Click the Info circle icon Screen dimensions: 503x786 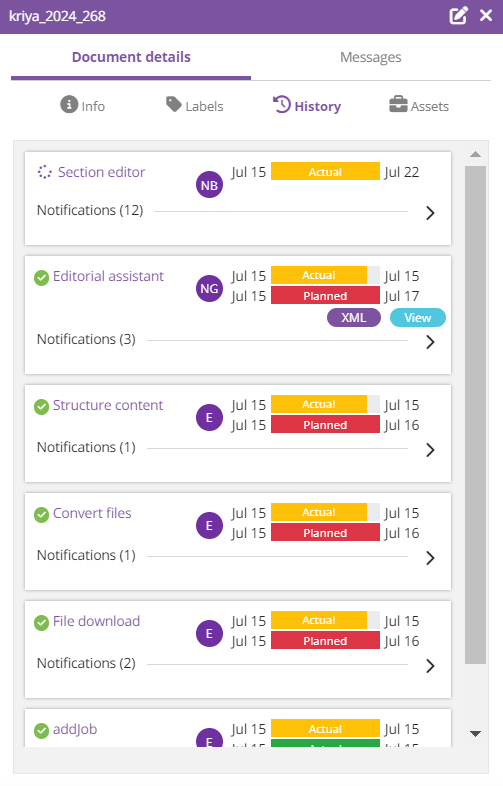(x=69, y=105)
